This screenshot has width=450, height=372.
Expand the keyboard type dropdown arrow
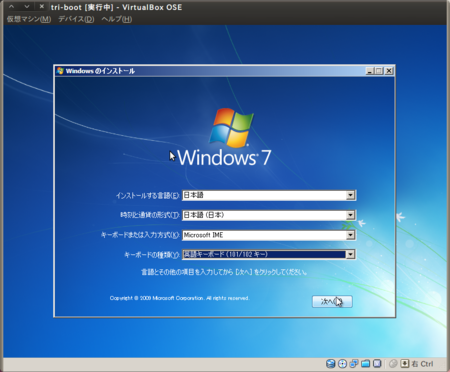coord(350,255)
